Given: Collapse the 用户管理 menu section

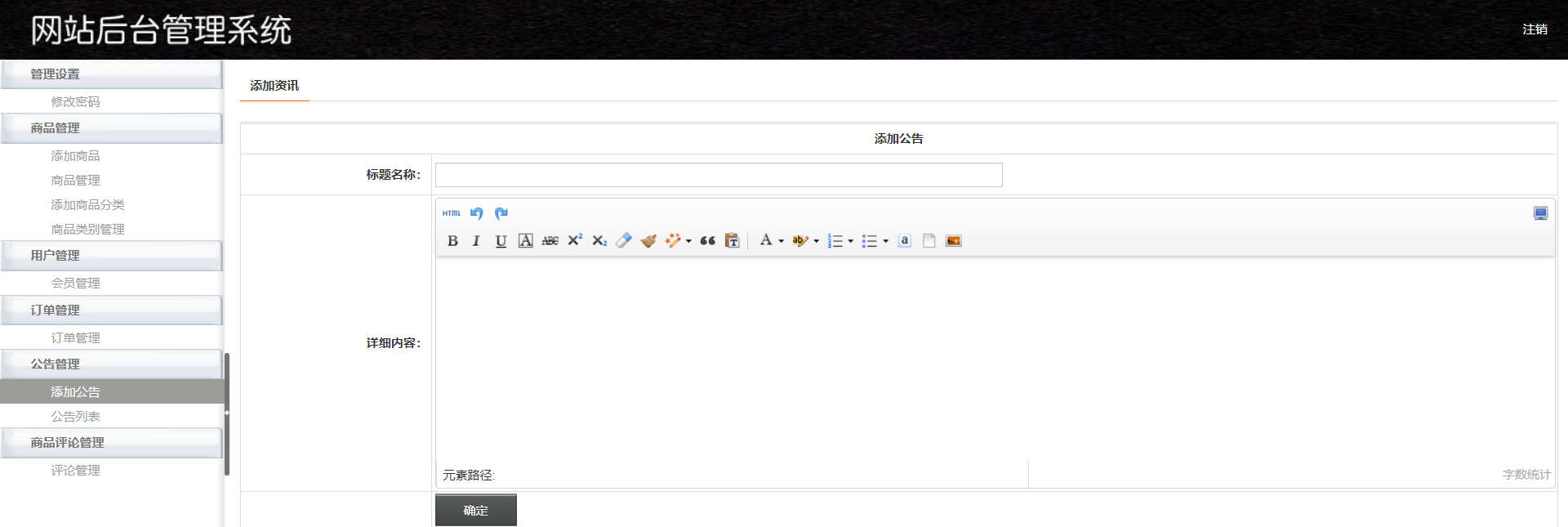Looking at the screenshot, I should coord(112,256).
